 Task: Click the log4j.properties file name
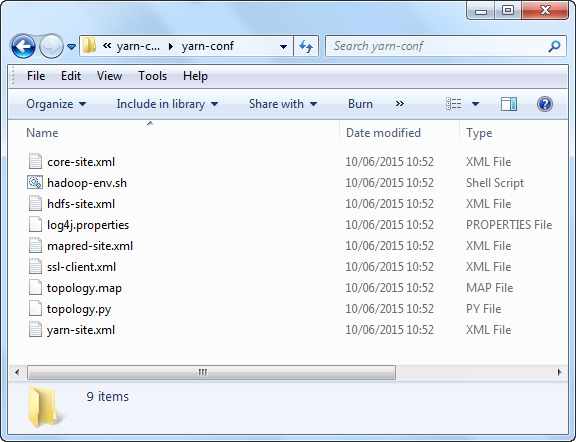[x=88, y=225]
